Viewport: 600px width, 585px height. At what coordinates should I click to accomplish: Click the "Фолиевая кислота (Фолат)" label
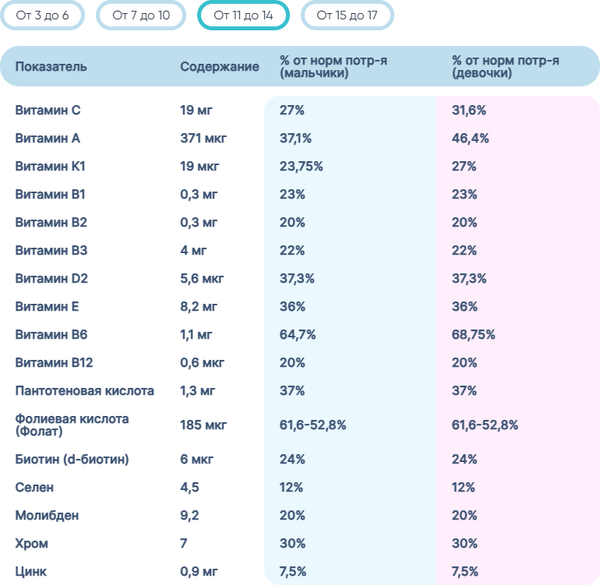pos(72,425)
